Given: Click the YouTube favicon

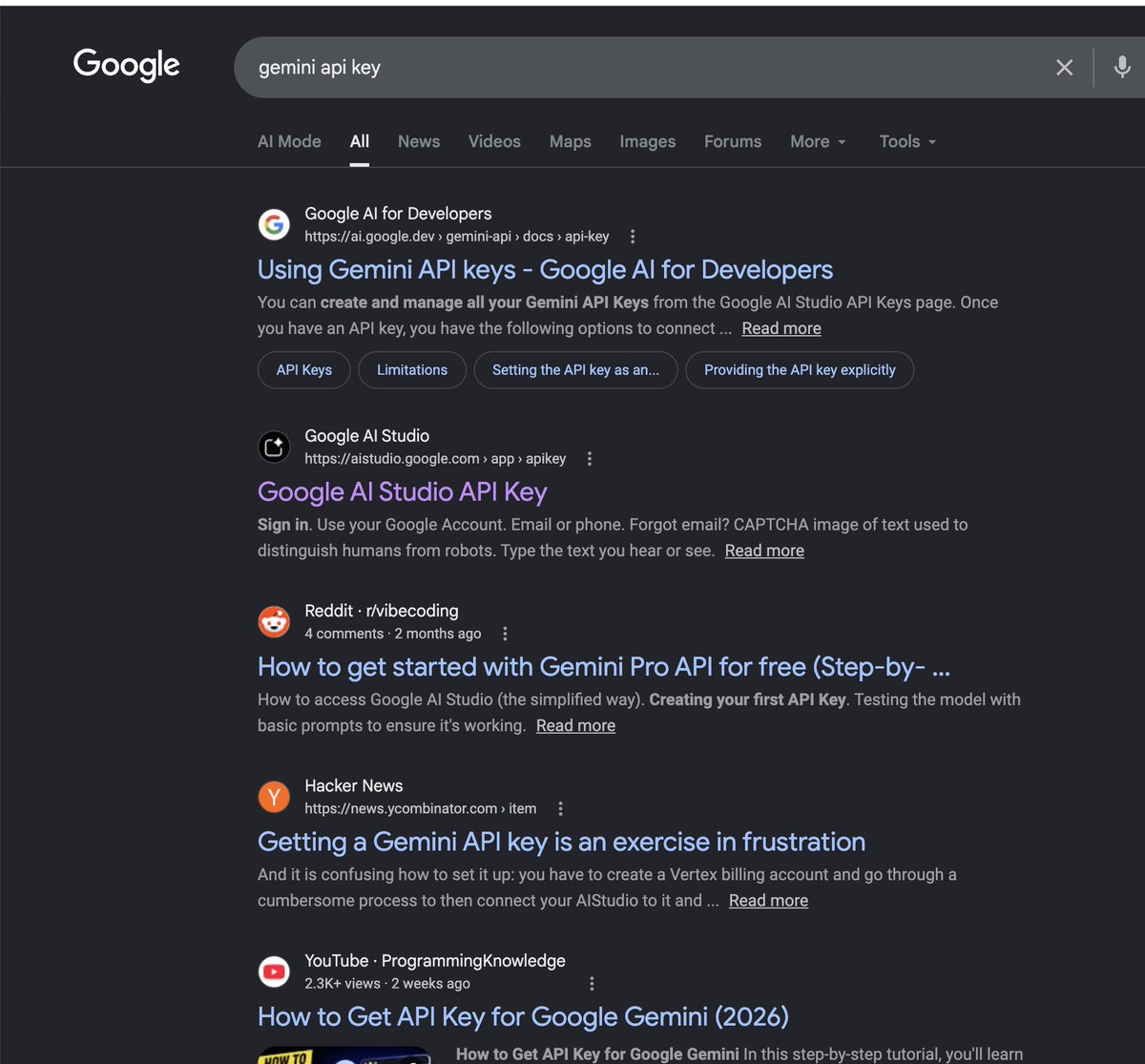Looking at the screenshot, I should tap(274, 971).
